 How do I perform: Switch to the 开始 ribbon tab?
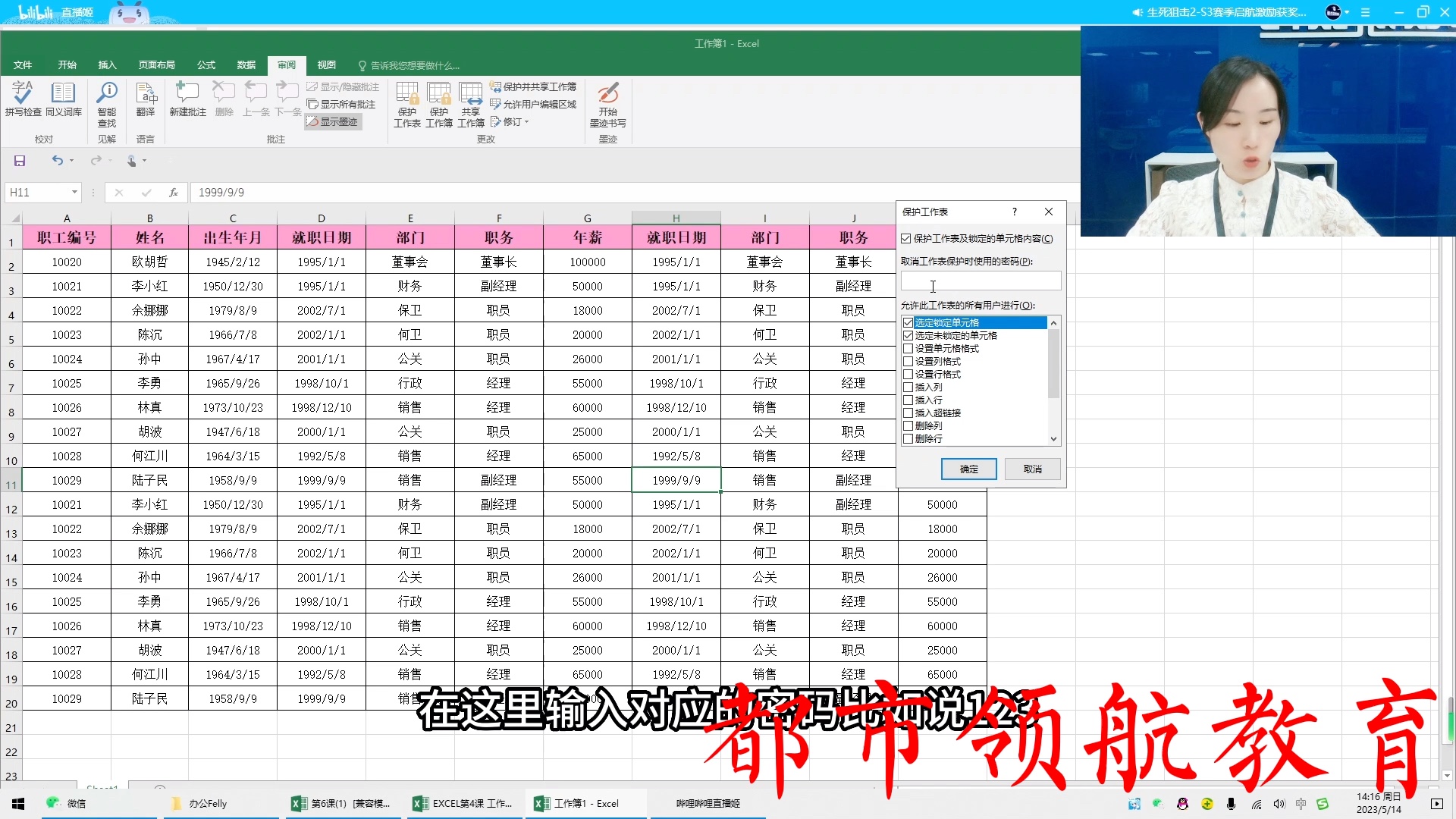[x=67, y=65]
